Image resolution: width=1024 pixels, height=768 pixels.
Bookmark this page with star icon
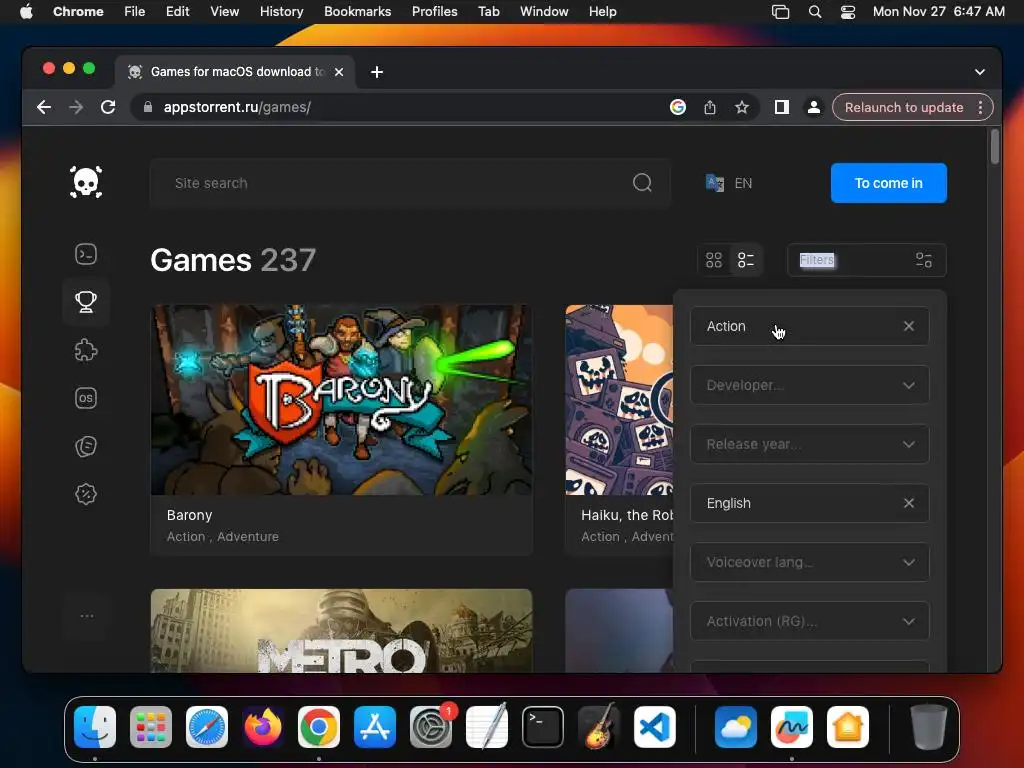[741, 107]
